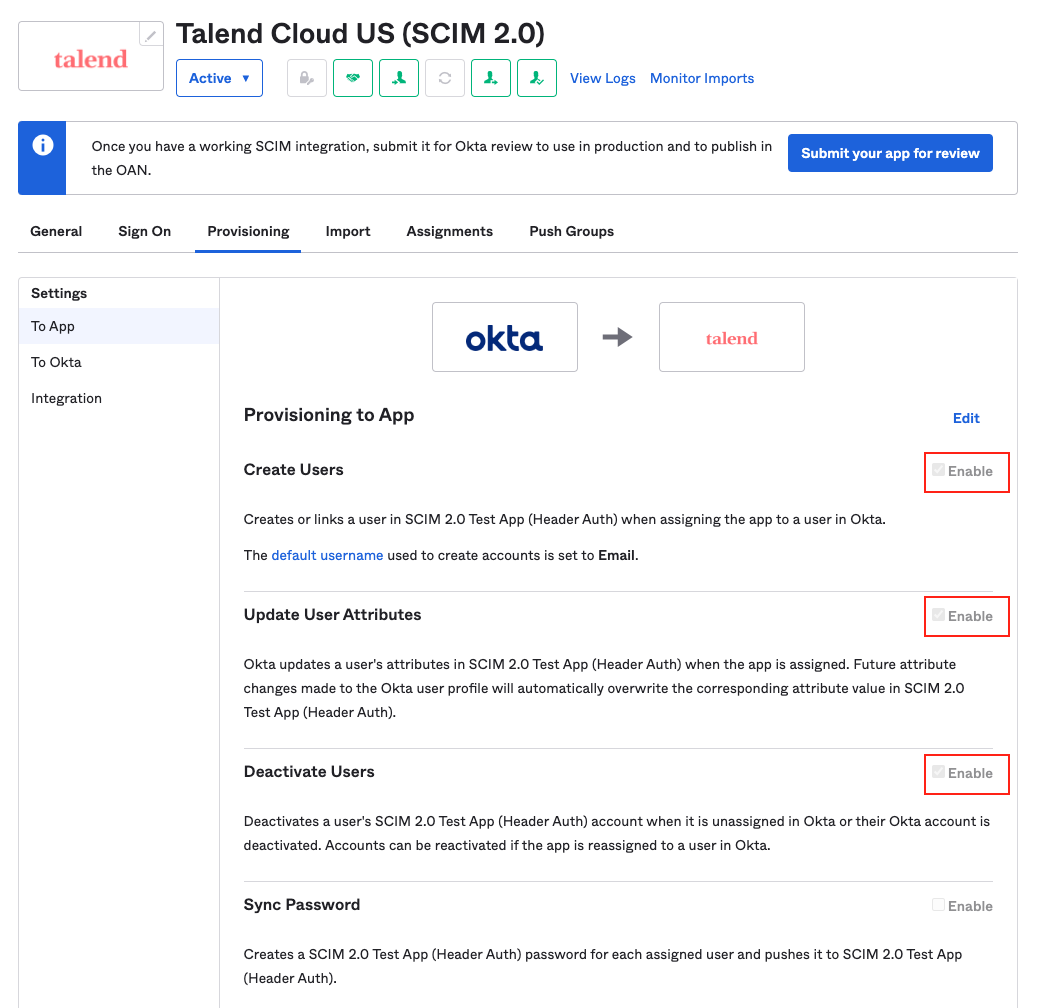Enable the Sync Password checkbox
1037x1008 pixels.
938,905
